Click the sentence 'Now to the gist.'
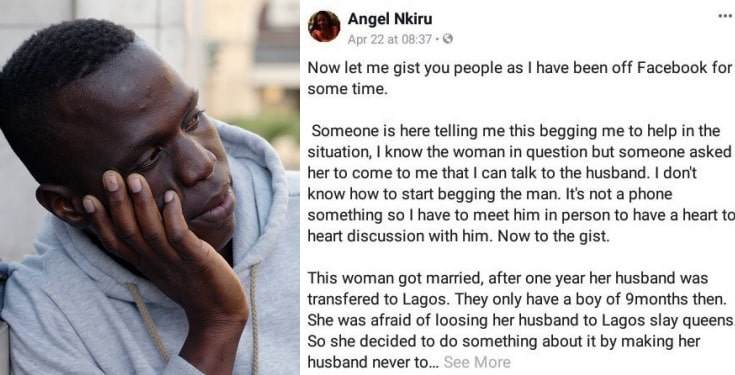This screenshot has width=735, height=375. coord(553,236)
